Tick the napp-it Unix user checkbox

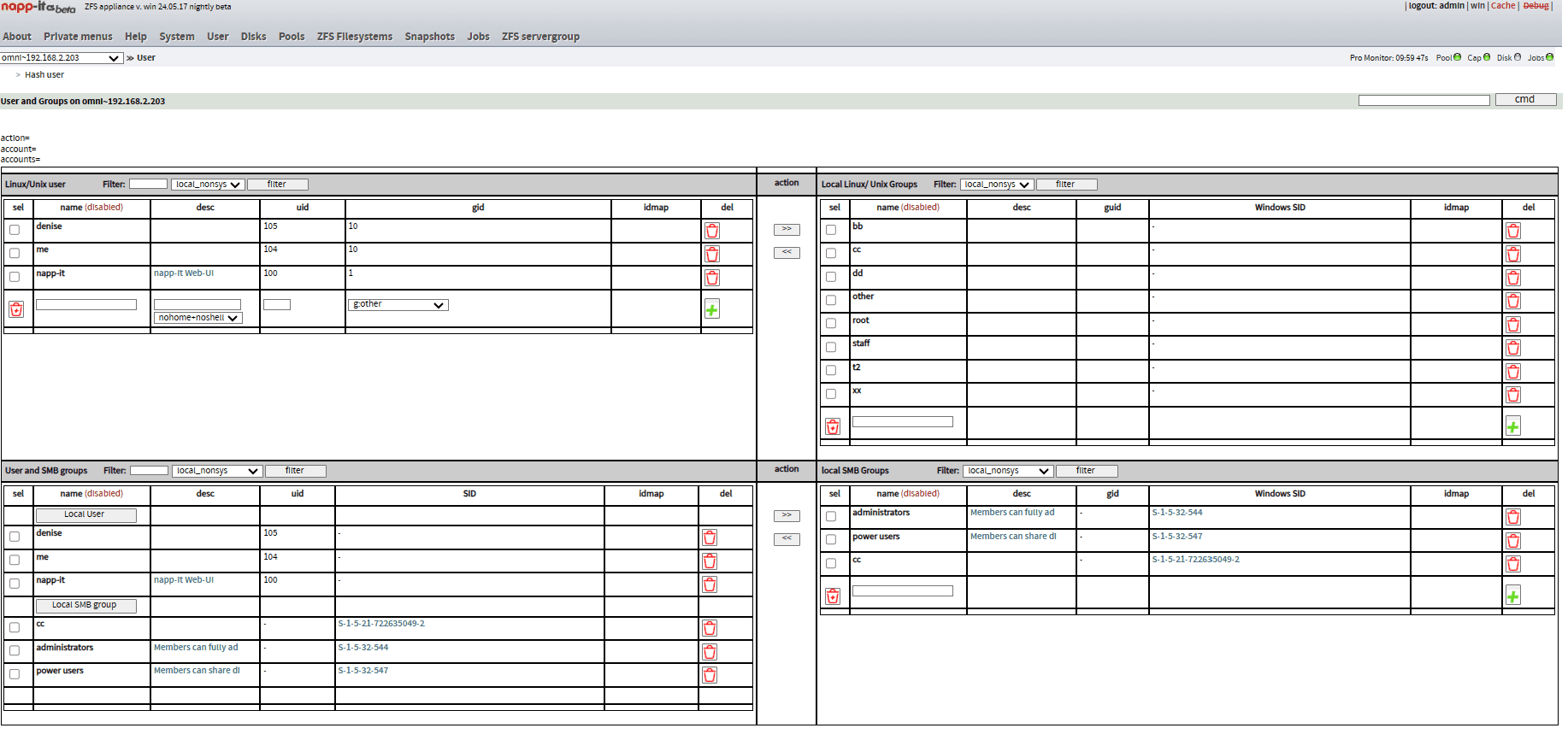coord(15,277)
